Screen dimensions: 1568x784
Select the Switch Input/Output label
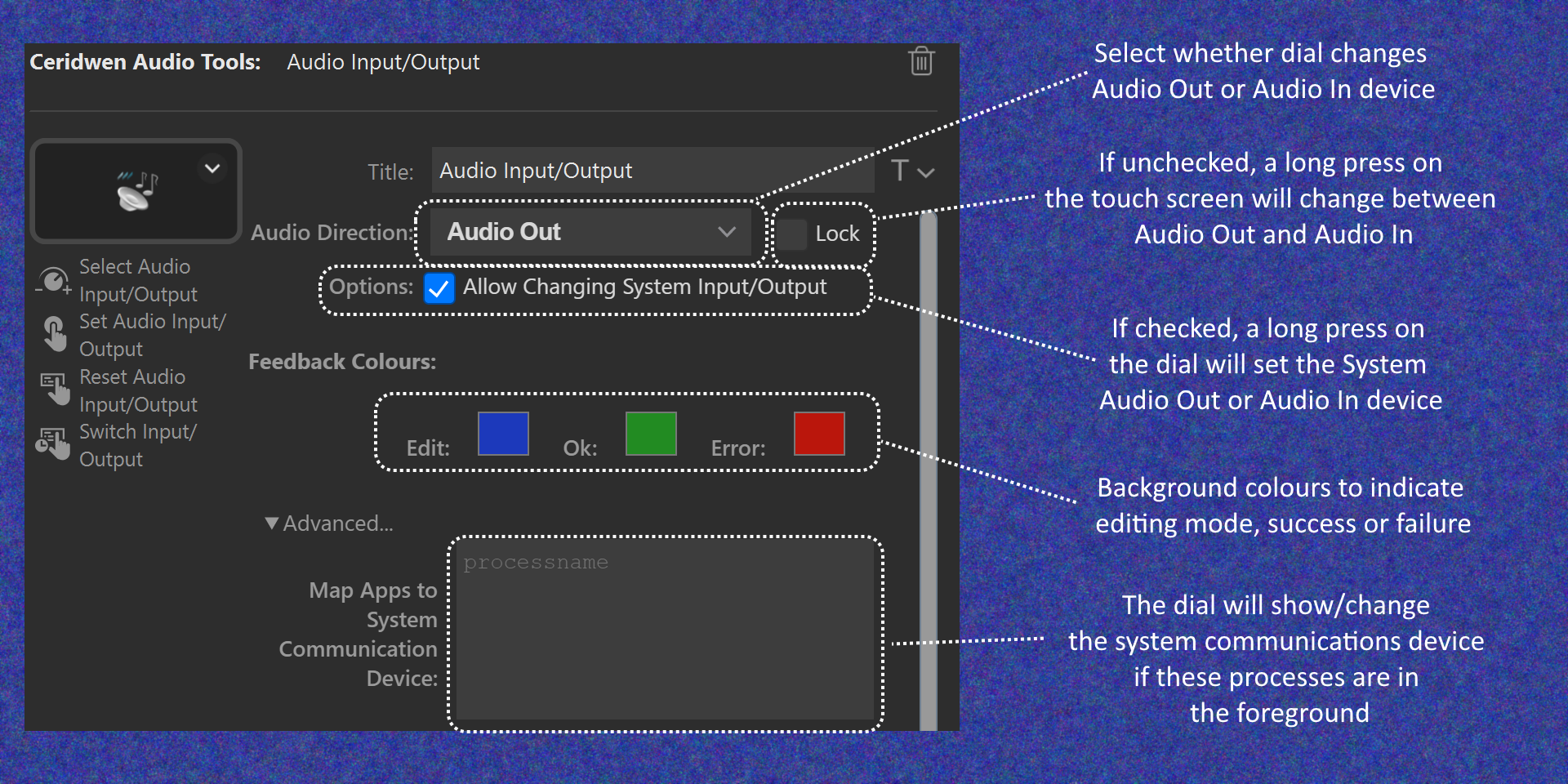click(x=137, y=445)
